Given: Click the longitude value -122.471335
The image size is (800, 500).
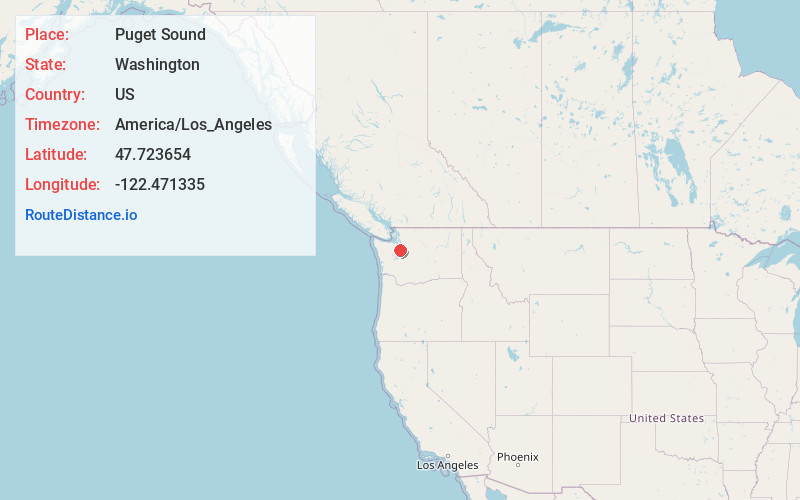Looking at the screenshot, I should (x=160, y=184).
